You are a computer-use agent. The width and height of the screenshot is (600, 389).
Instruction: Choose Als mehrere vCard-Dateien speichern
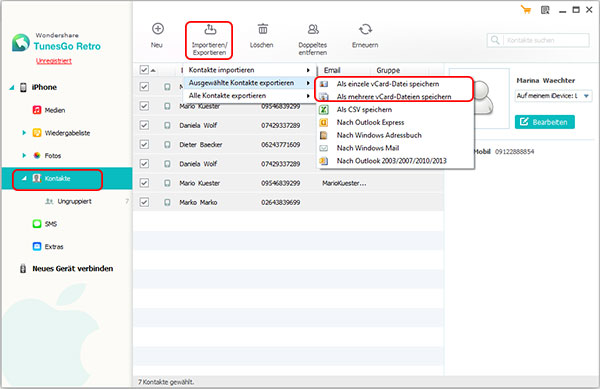tap(395, 97)
